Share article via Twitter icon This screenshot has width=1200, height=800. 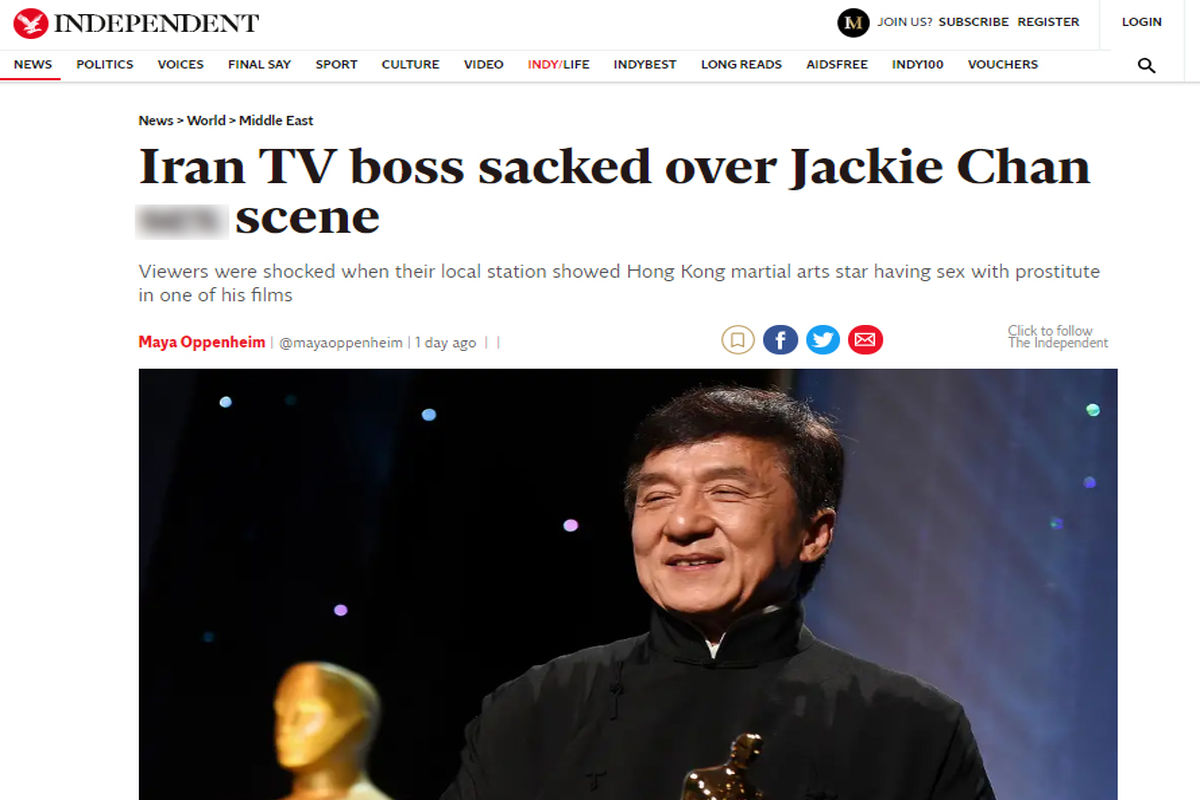click(x=823, y=340)
